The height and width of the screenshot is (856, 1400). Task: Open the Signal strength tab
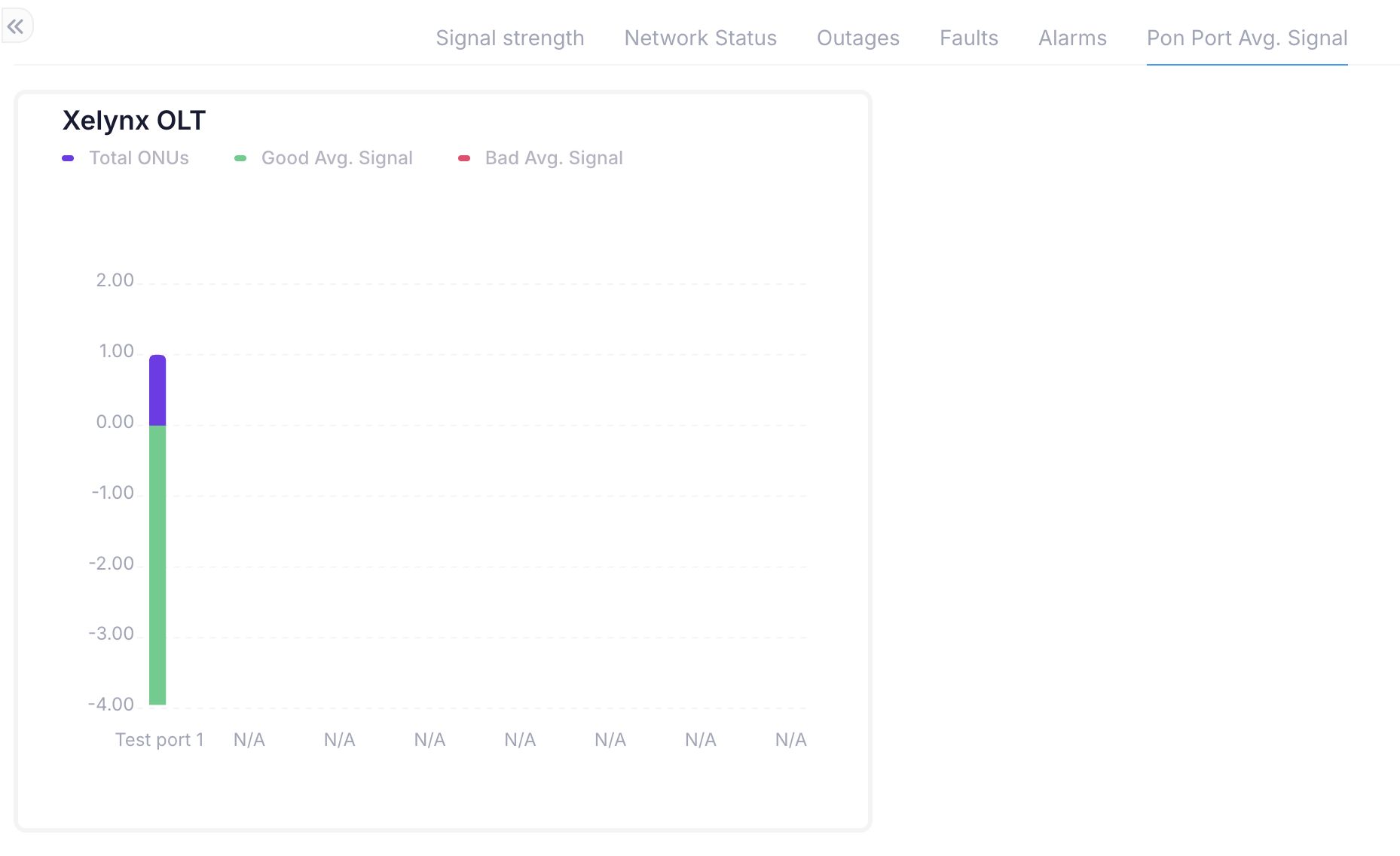pos(509,38)
